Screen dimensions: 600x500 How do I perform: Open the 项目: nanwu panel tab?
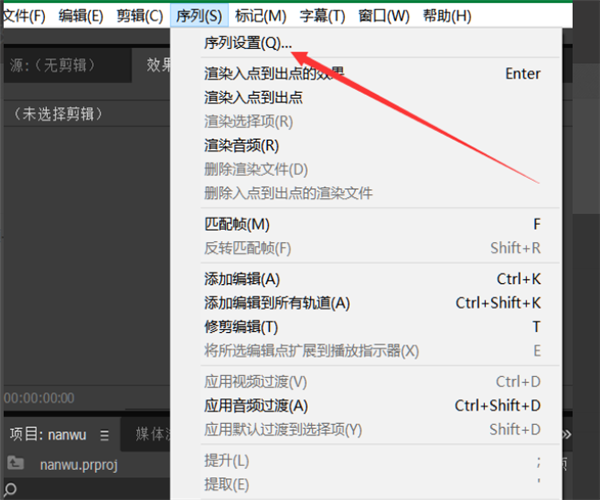(x=48, y=435)
